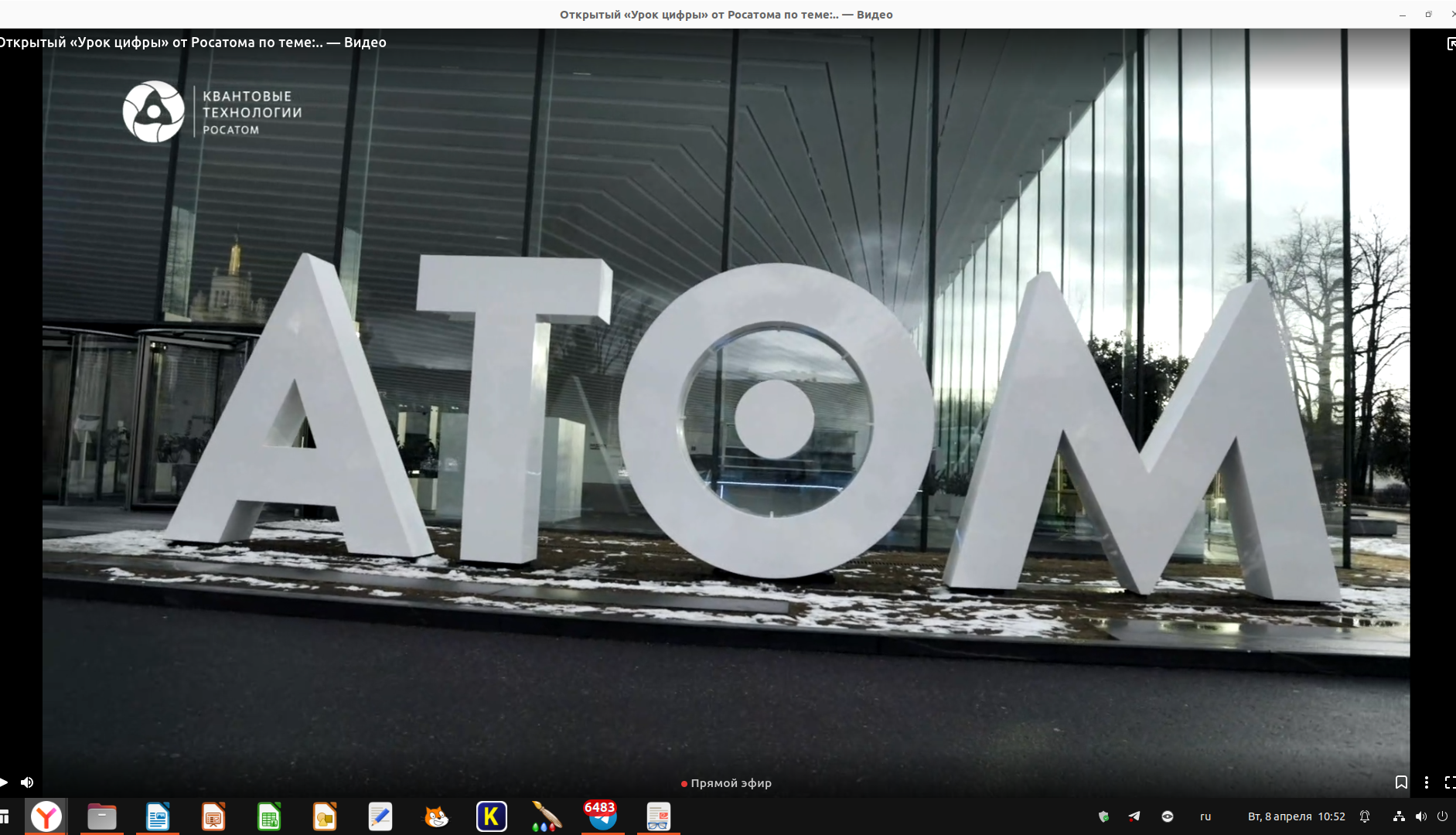Click the video title 'Открытый «Урок цифры»' overlay
This screenshot has width=1456, height=835.
[193, 43]
